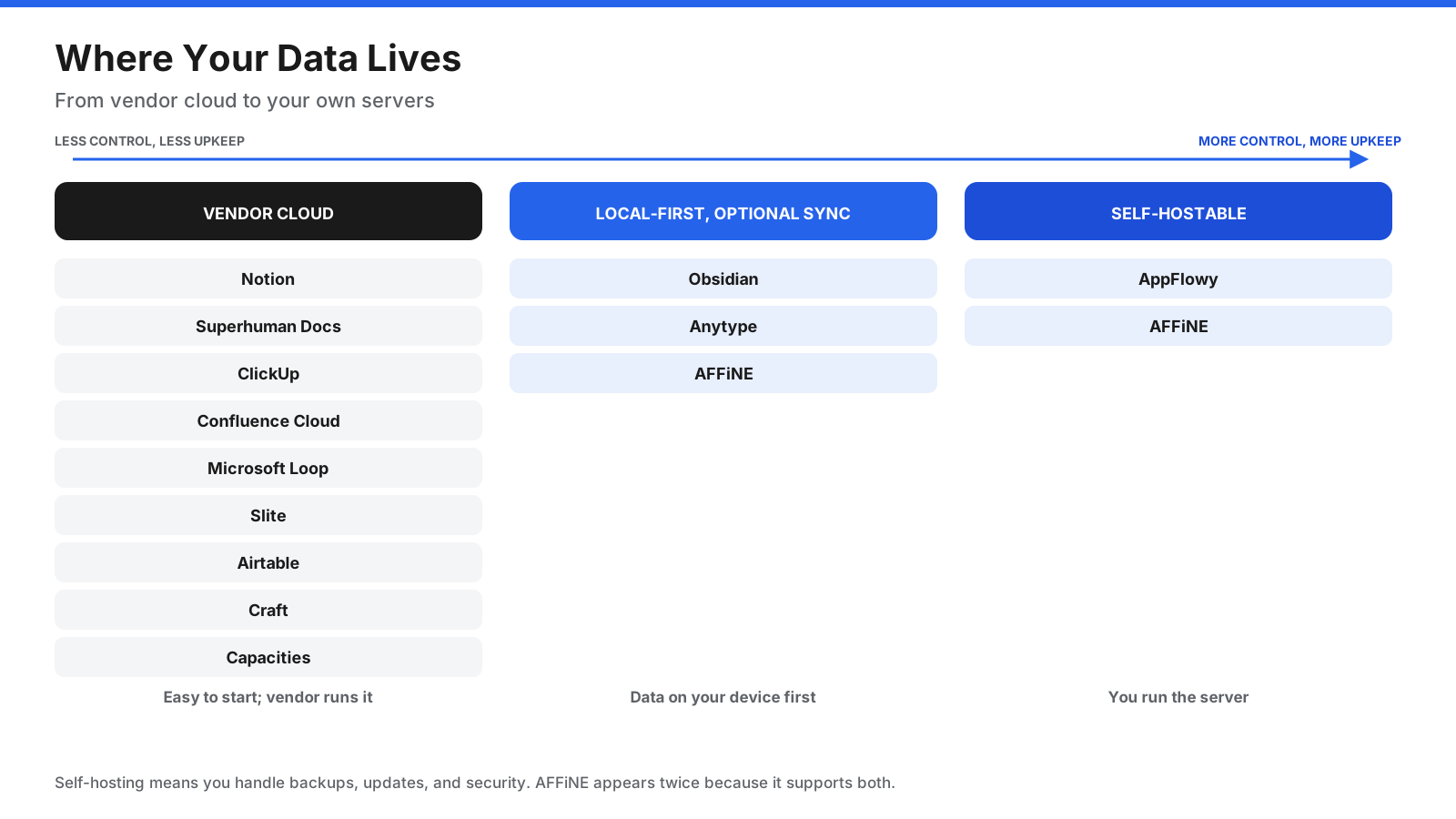Select the Superhuman Docs item
Image resolution: width=1456 pixels, height=819 pixels.
coord(268,326)
